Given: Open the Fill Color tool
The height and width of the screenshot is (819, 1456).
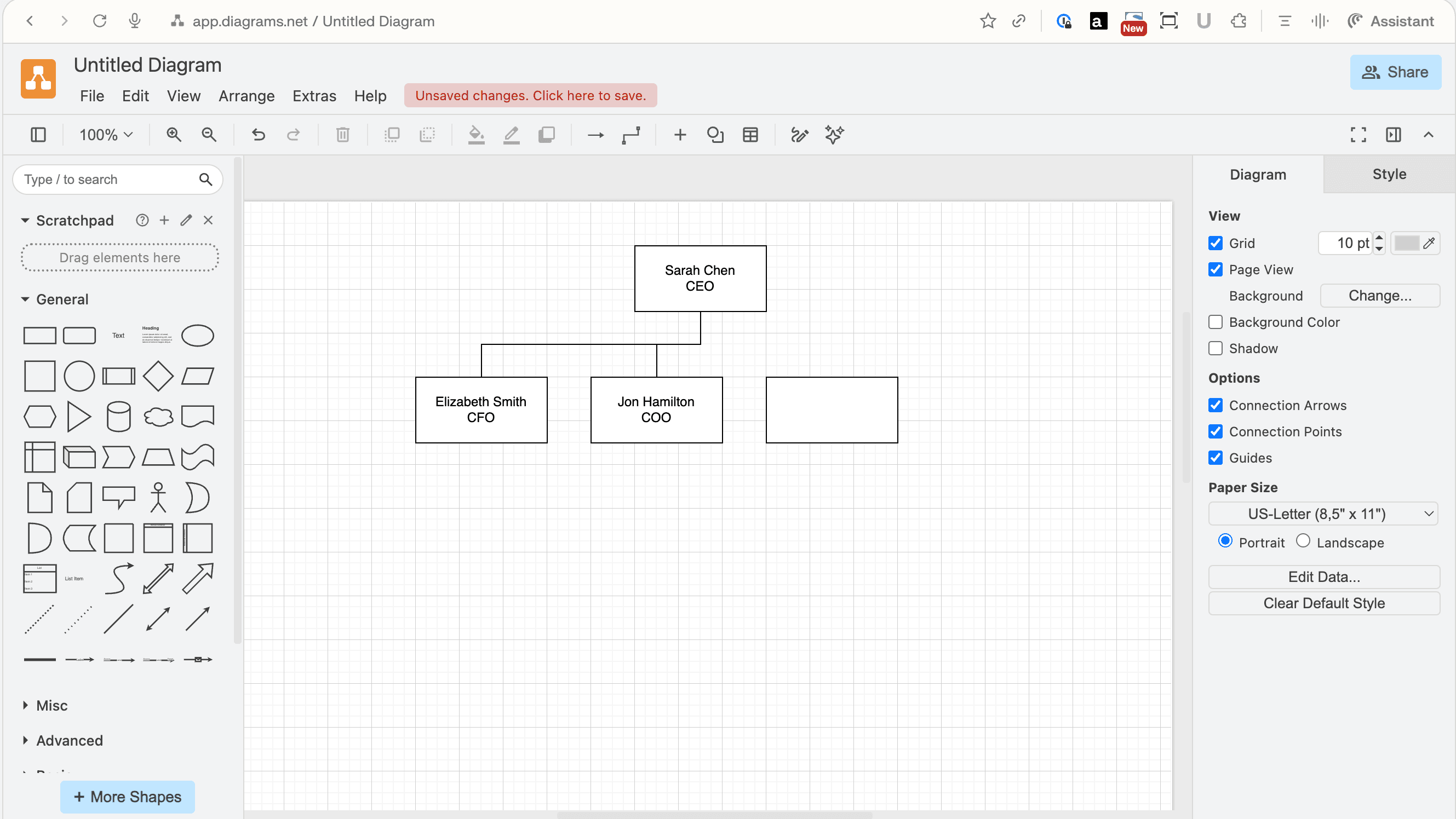Looking at the screenshot, I should pos(477,135).
